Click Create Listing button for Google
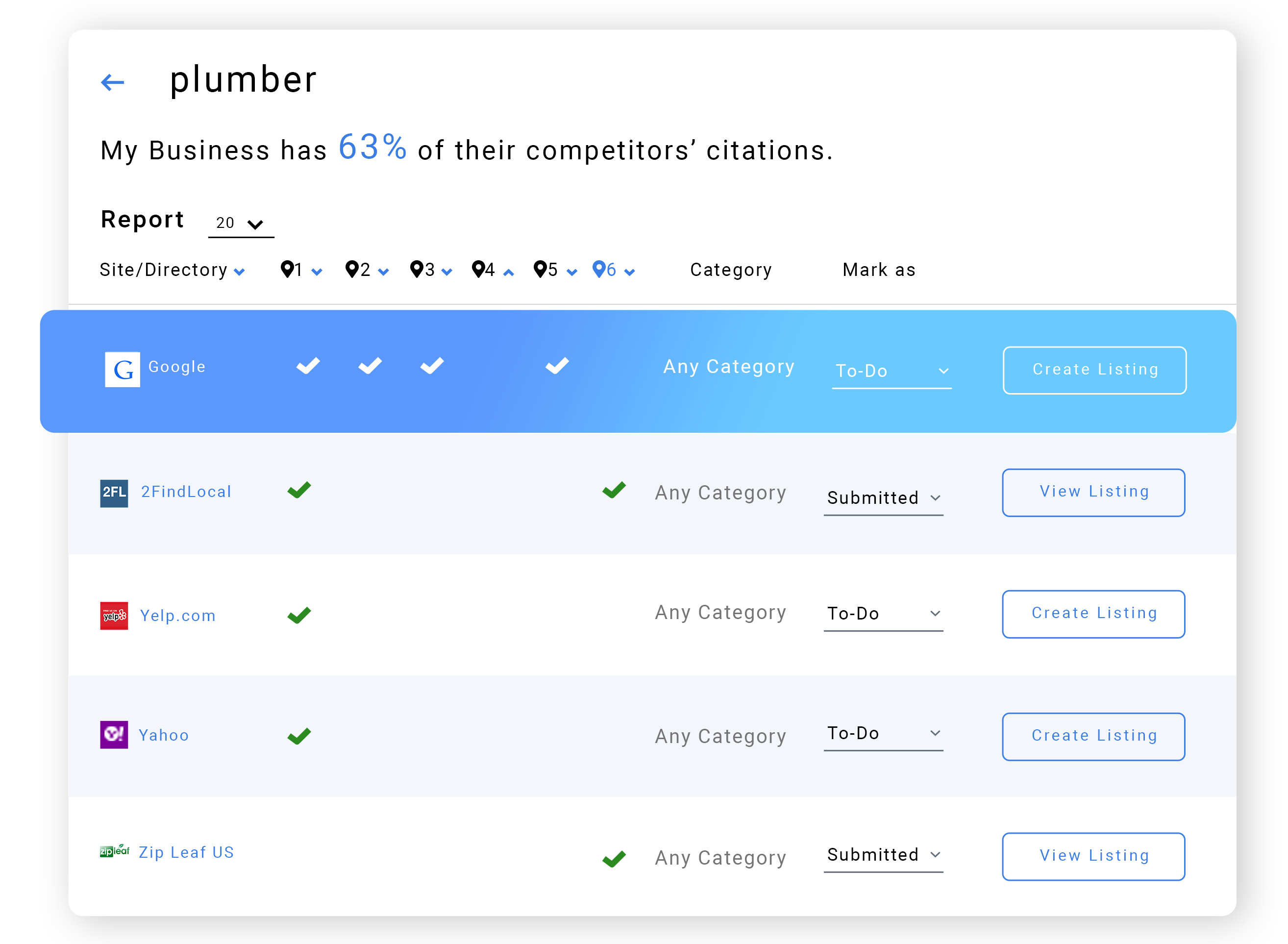This screenshot has height=944, width=1288. point(1094,368)
